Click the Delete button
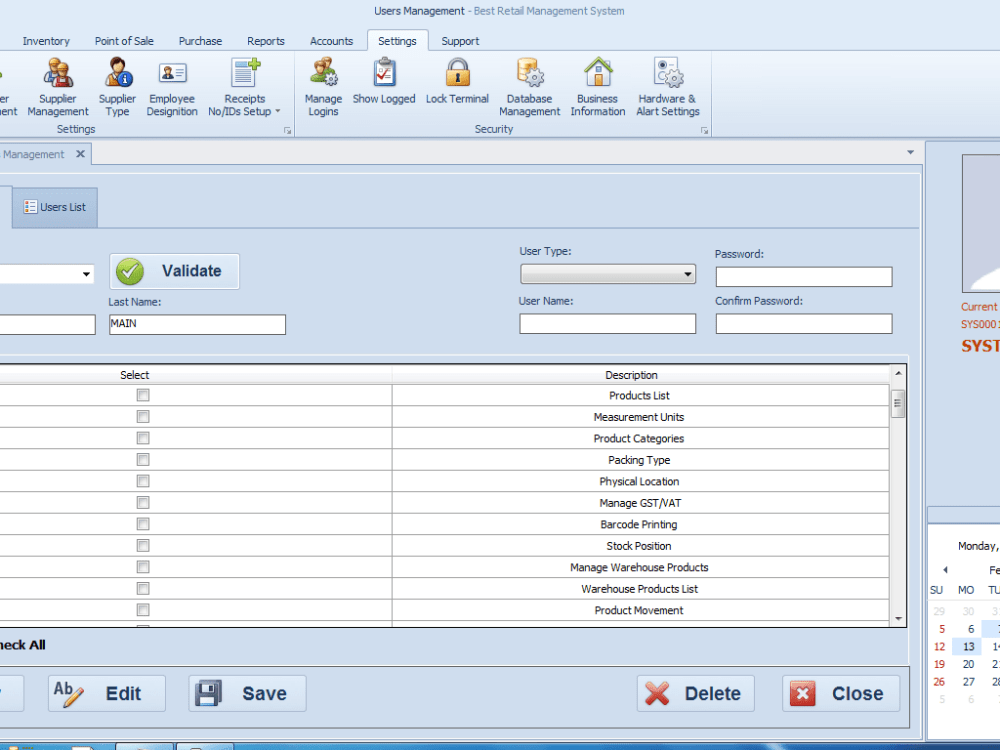 tap(695, 693)
